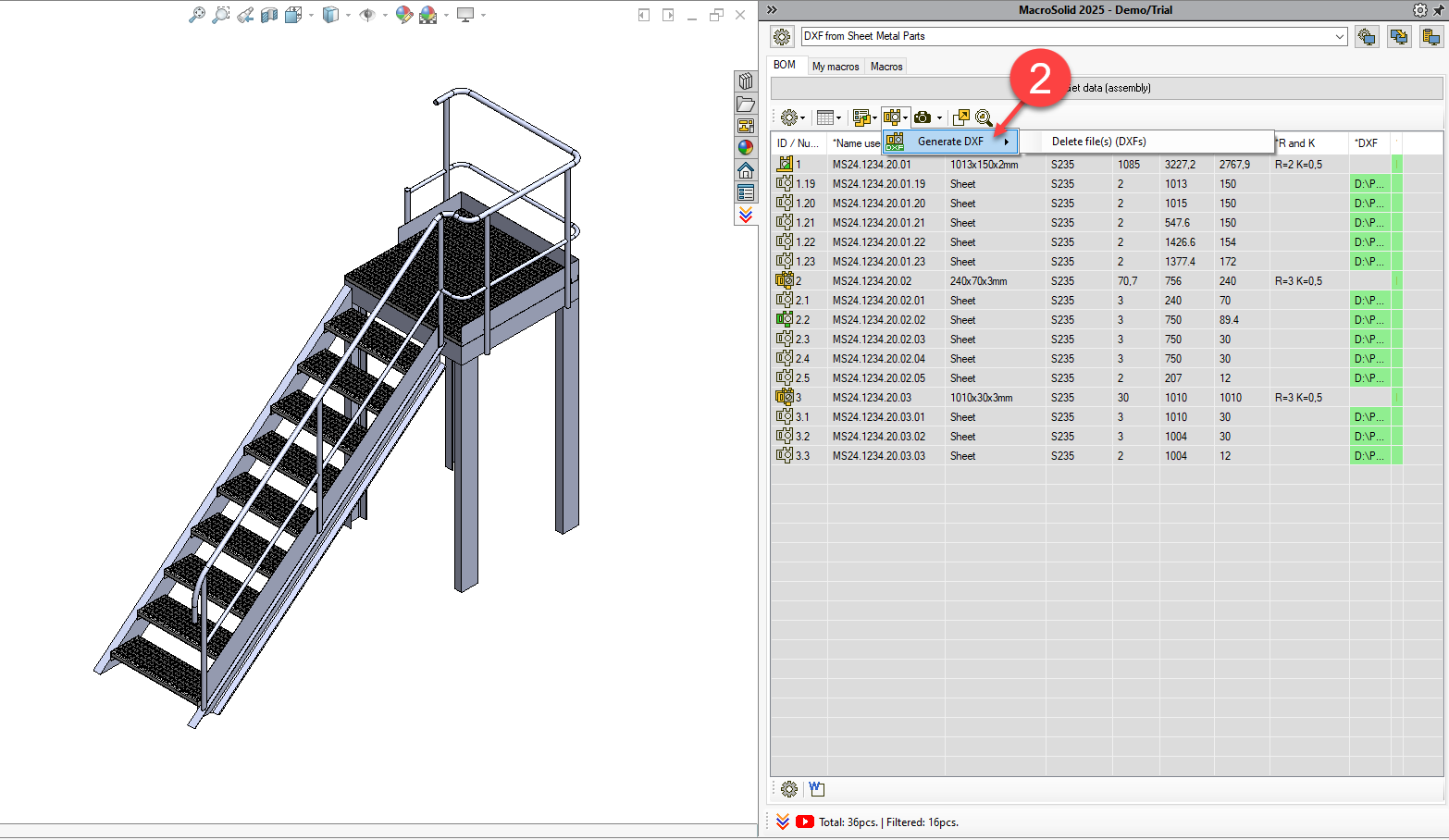Viewport: 1449px width, 840px height.
Task: Click the *DXF column header
Action: (x=1370, y=143)
